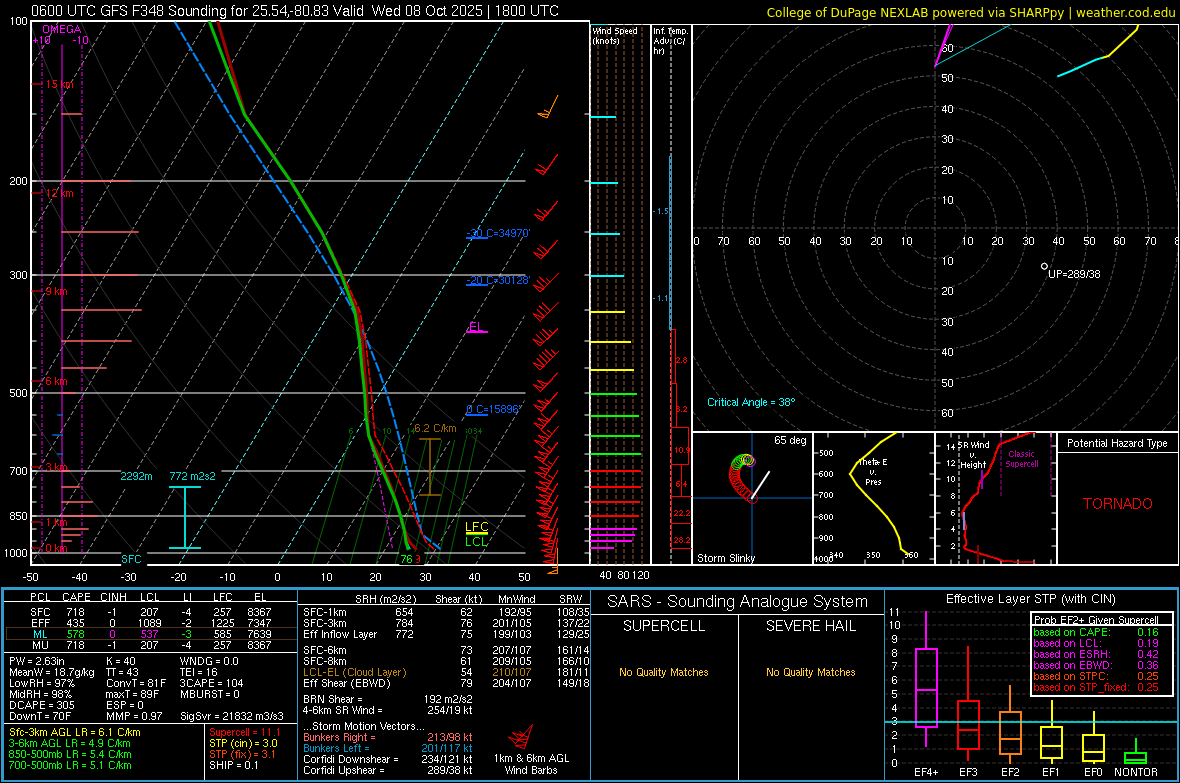The width and height of the screenshot is (1180, 783).
Task: Click the -30 C=34970' level label
Action: [x=497, y=233]
